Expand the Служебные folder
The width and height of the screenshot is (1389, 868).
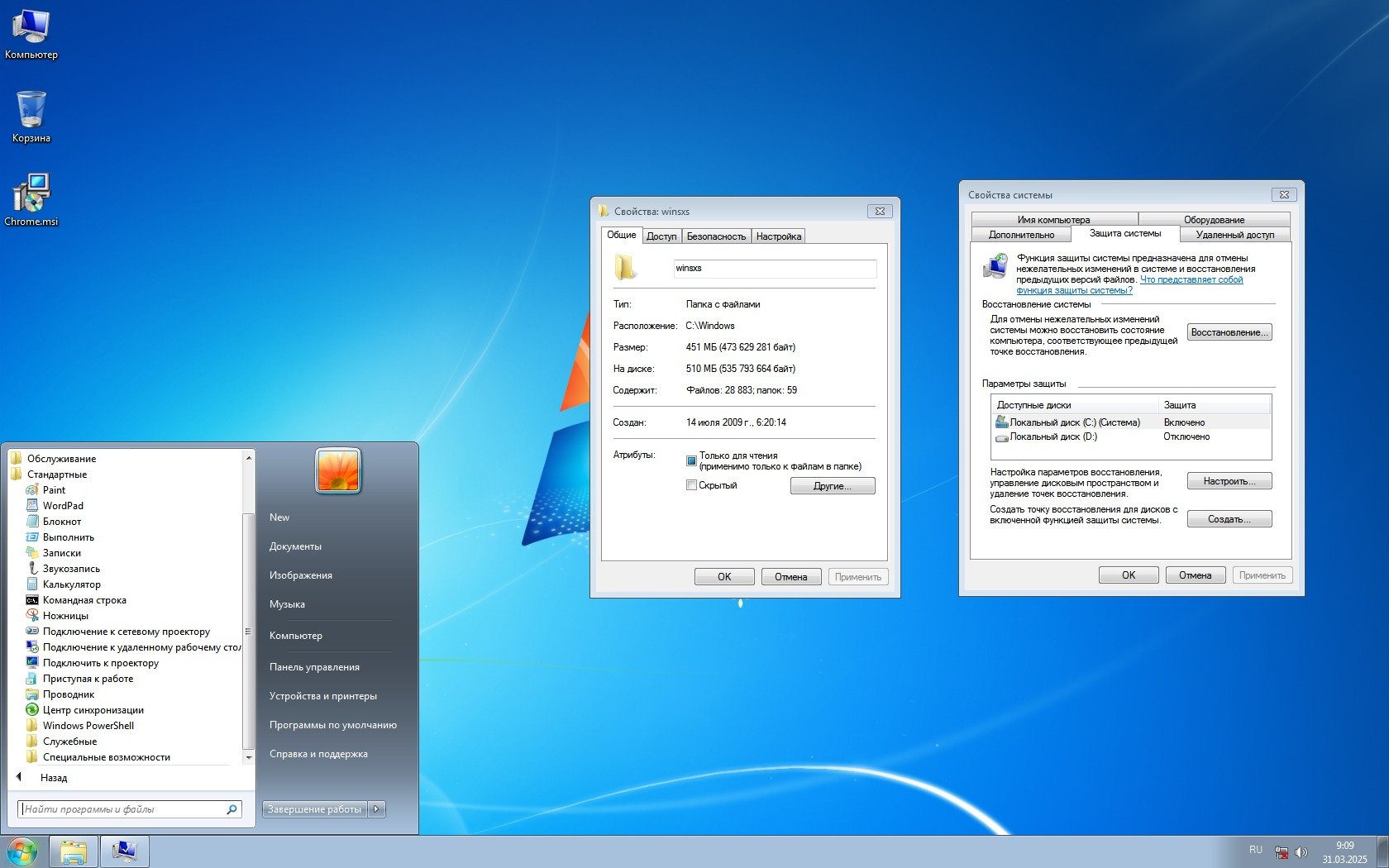pyautogui.click(x=69, y=742)
